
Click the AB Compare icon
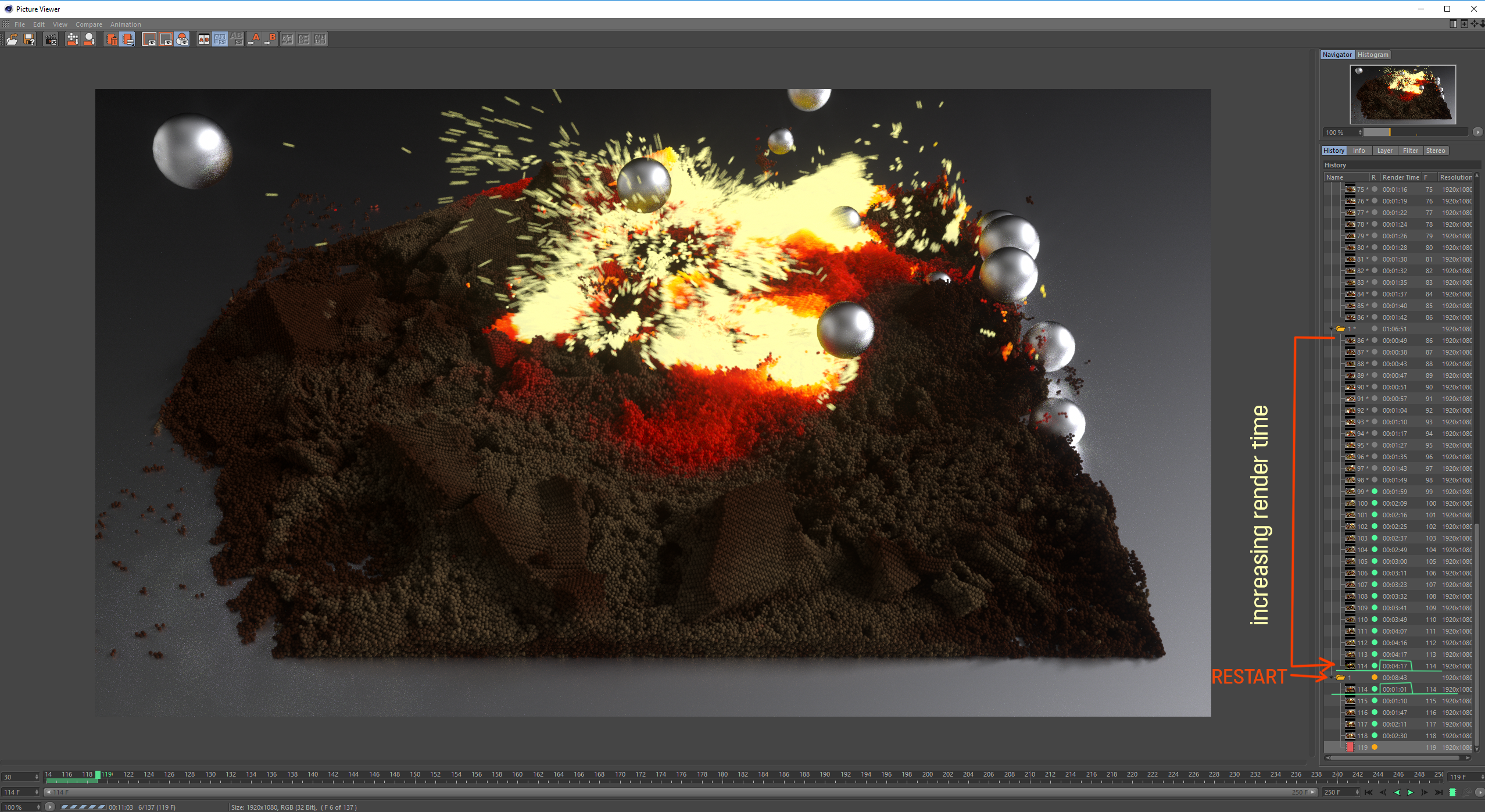203,39
